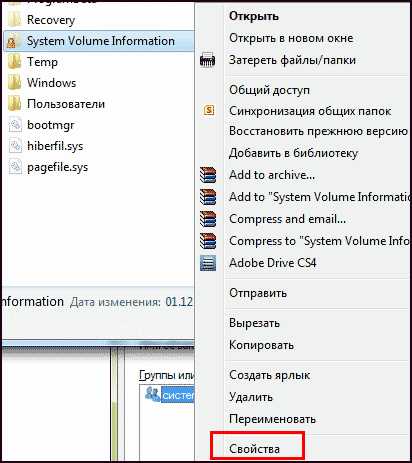
Task: Select Переименовать menu entry
Action: (x=272, y=419)
